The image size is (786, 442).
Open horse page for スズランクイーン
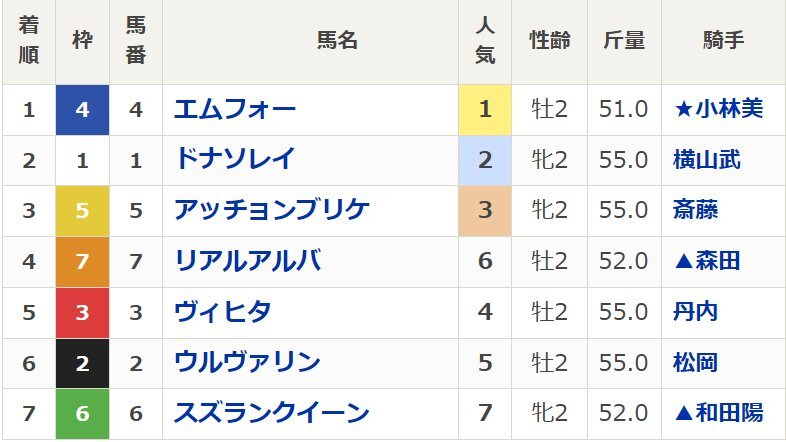(272, 413)
